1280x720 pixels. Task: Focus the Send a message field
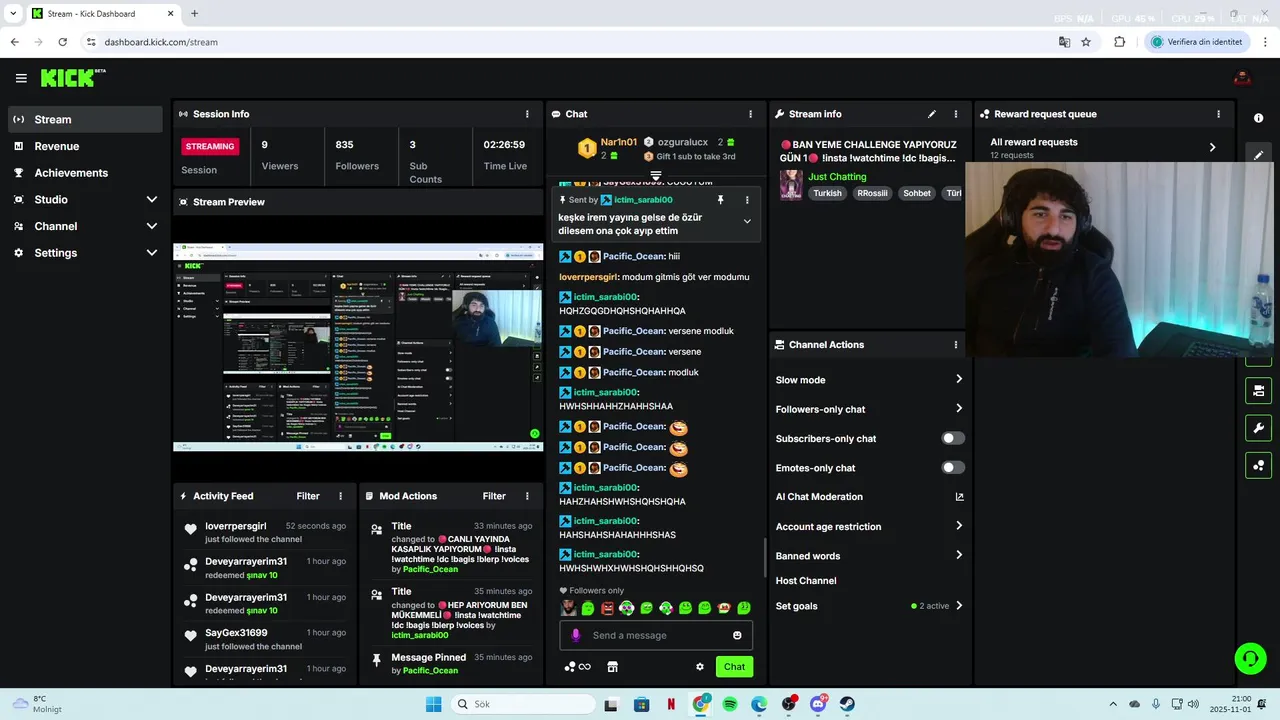(656, 635)
